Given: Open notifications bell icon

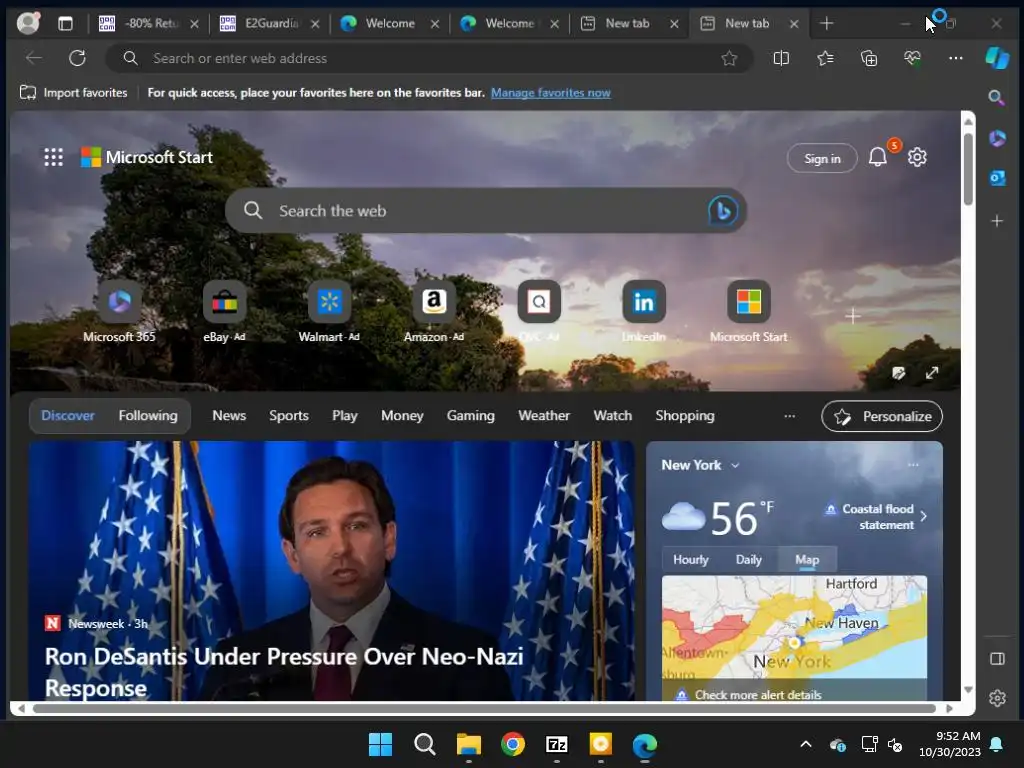Looking at the screenshot, I should pos(878,157).
